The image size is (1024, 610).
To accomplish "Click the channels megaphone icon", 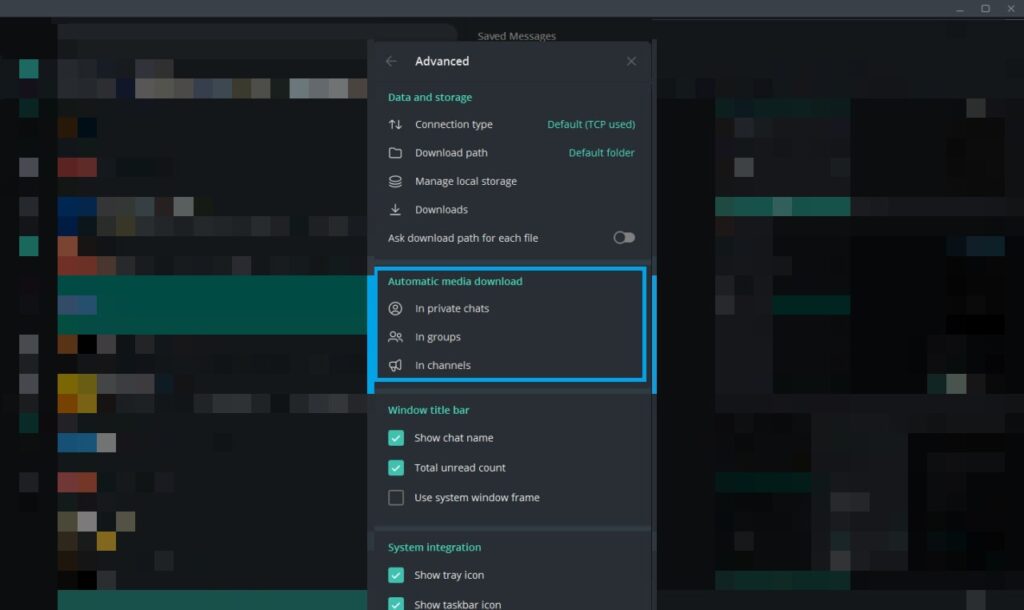I will 395,366.
